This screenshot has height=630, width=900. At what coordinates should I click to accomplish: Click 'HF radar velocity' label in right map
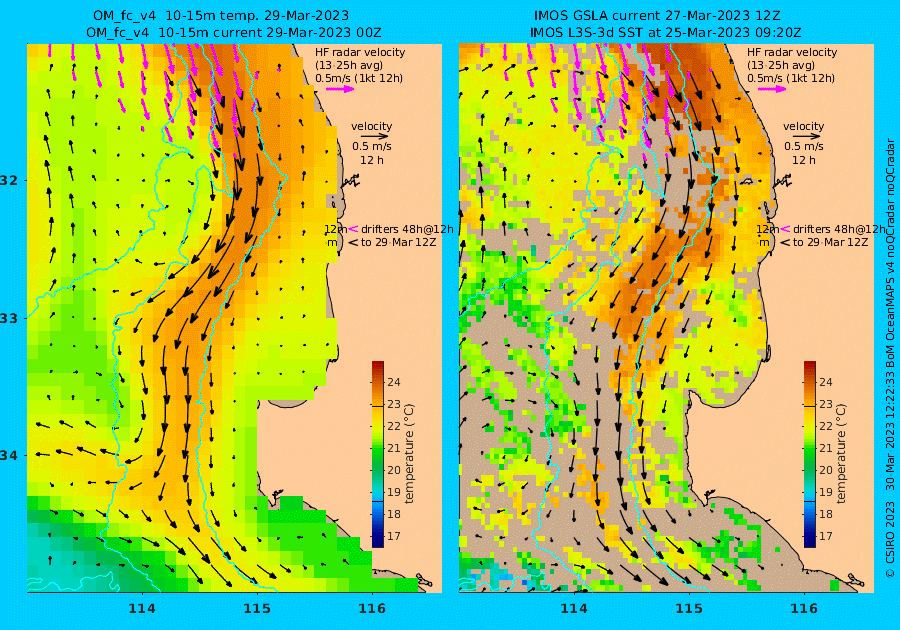pyautogui.click(x=792, y=52)
